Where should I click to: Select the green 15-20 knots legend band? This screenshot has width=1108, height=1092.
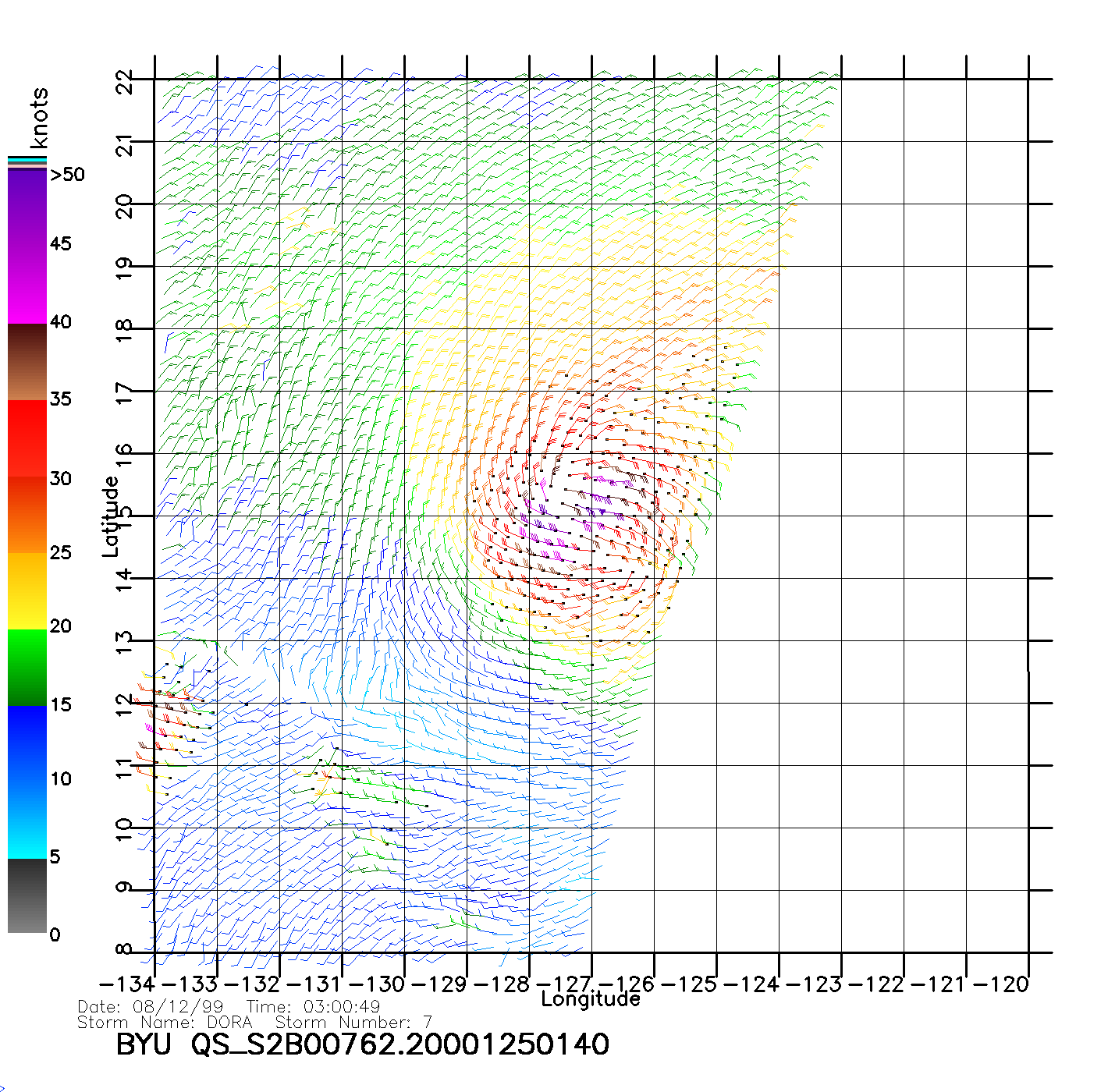(x=27, y=667)
